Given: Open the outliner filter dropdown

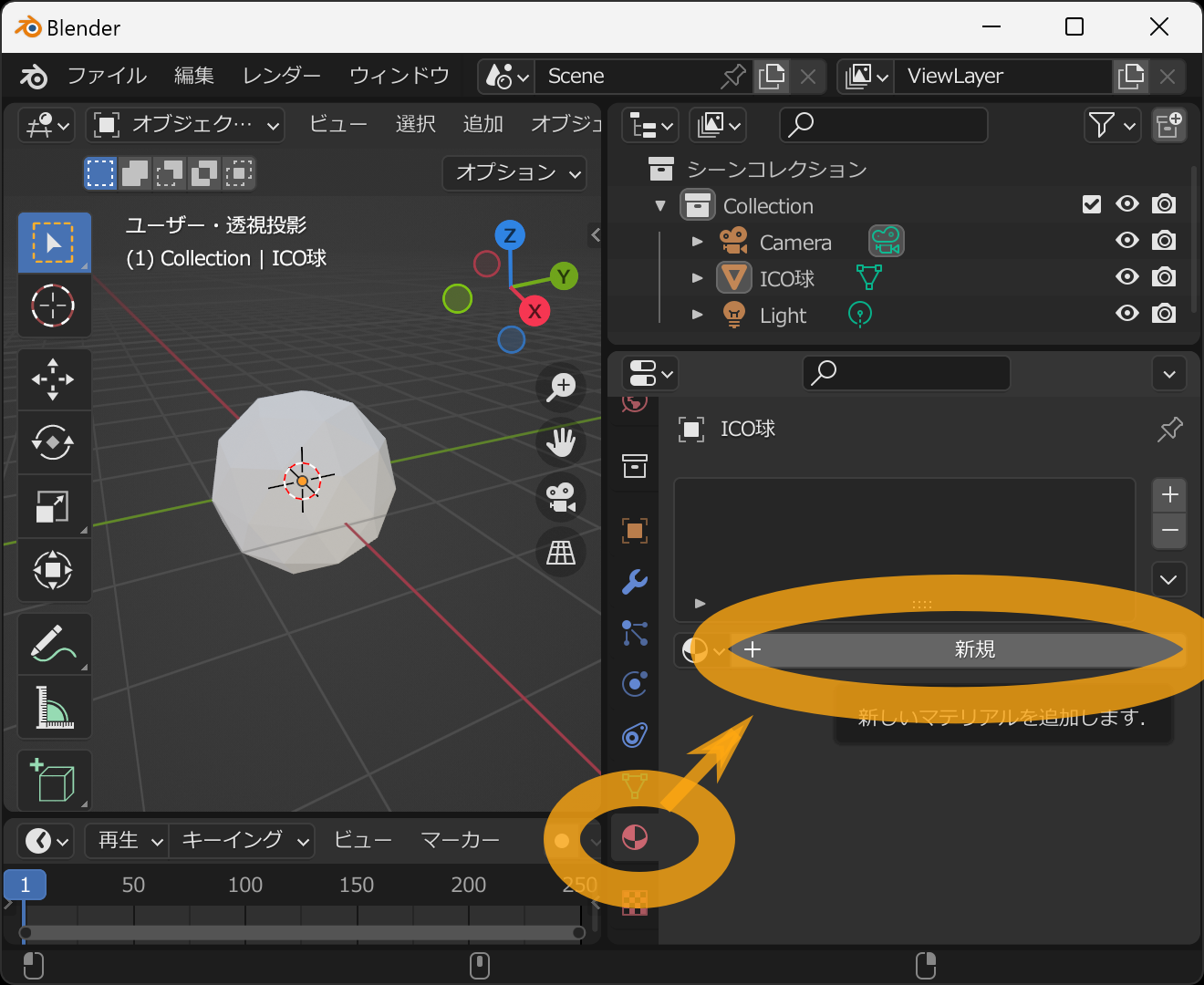Looking at the screenshot, I should point(1113,125).
